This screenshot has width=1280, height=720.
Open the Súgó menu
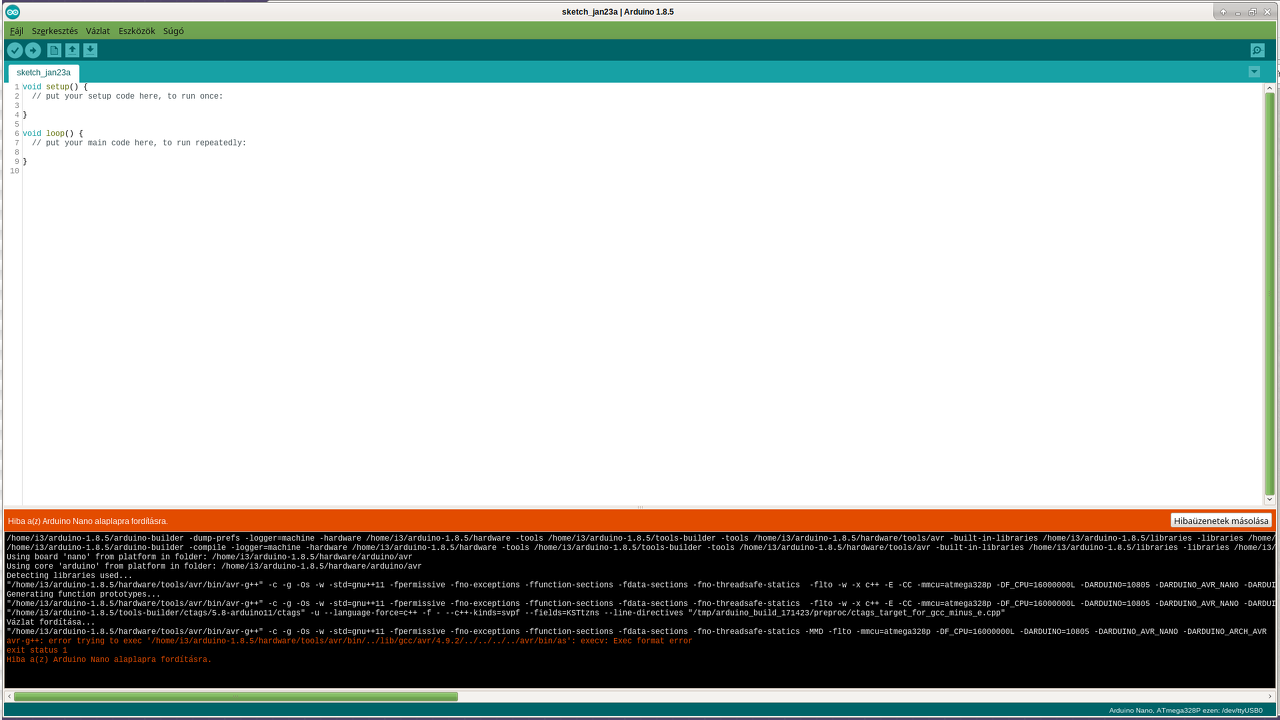click(x=173, y=31)
